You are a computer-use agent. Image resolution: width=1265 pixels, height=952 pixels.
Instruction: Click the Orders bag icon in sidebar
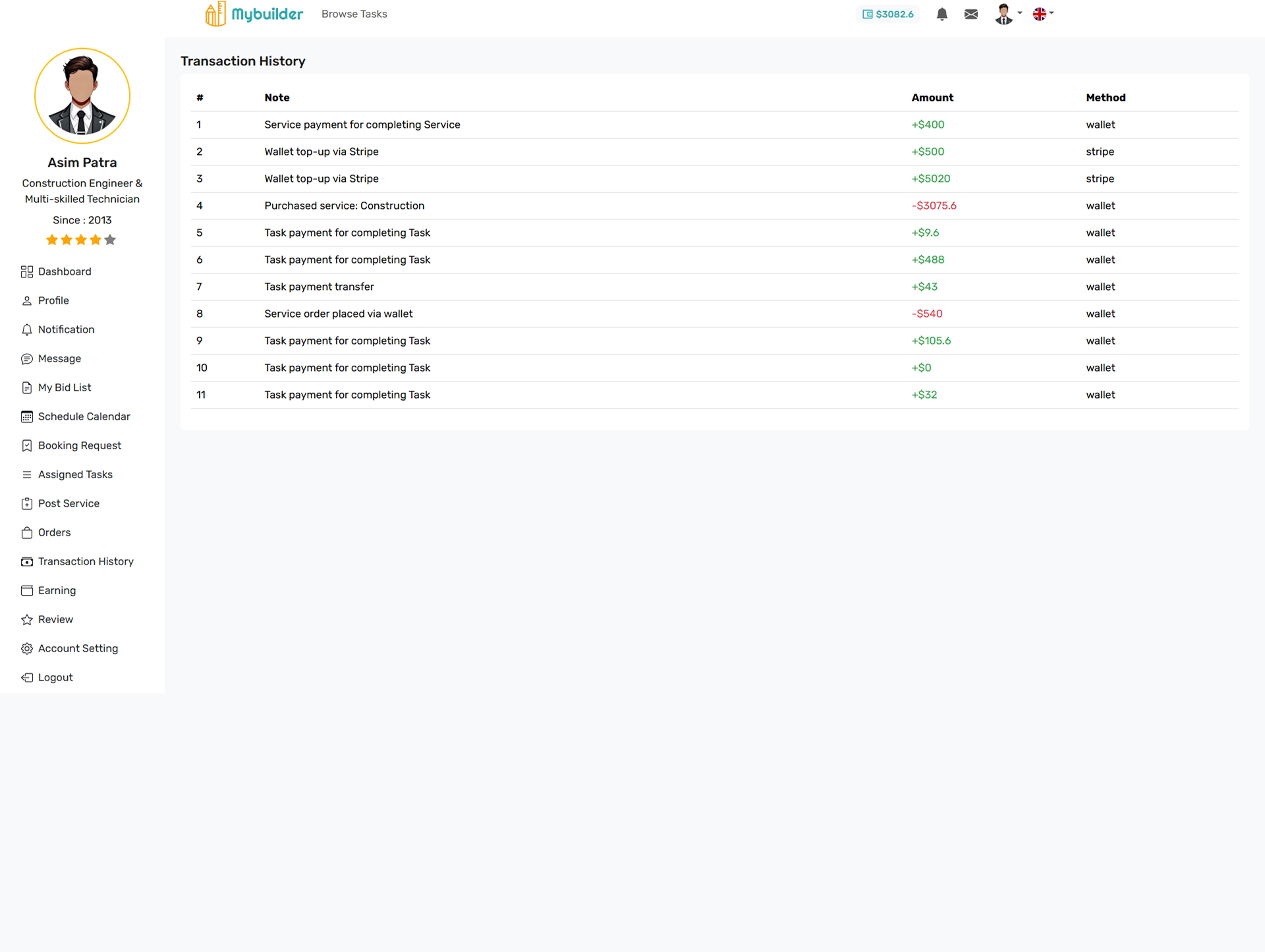[26, 532]
